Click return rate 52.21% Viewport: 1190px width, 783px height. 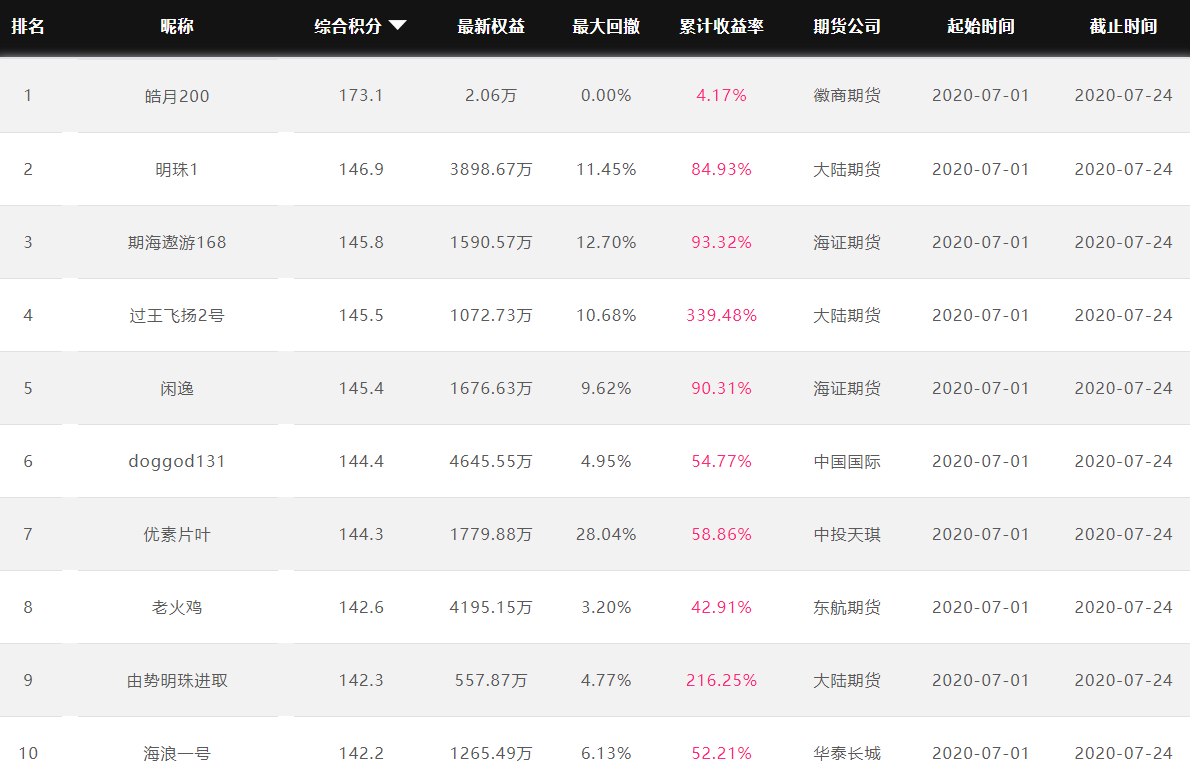721,753
